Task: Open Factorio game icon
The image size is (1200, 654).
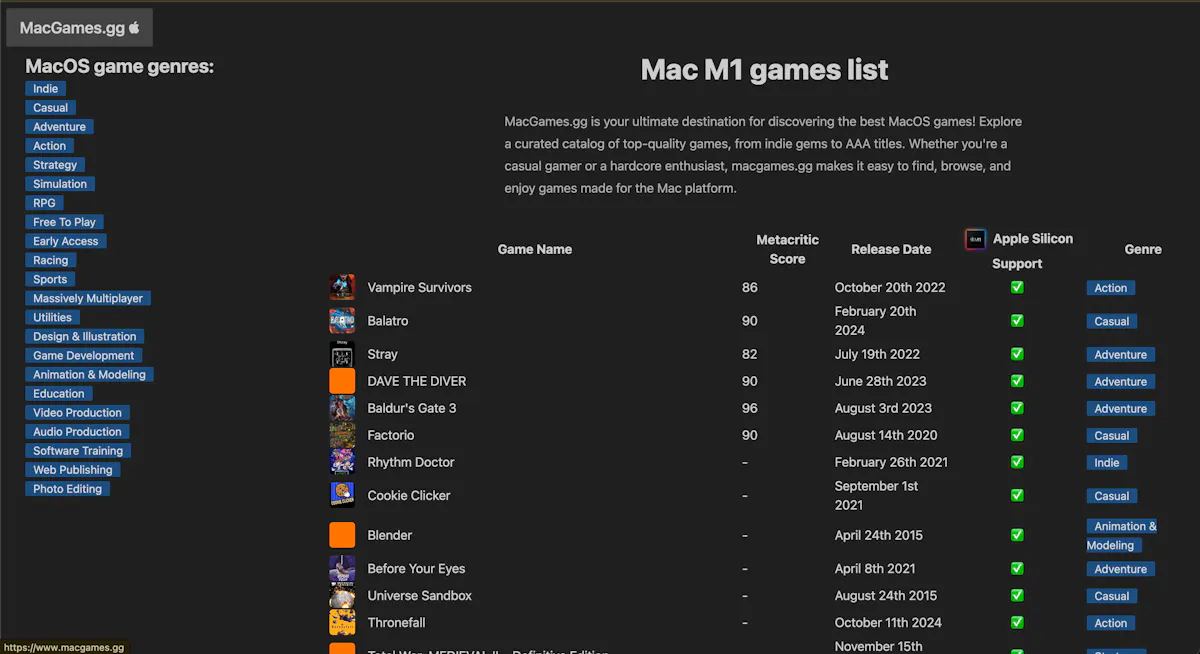Action: tap(342, 435)
